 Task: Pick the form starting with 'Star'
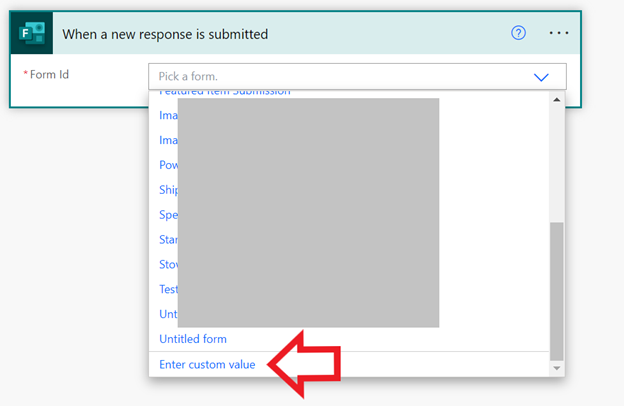[x=168, y=239]
